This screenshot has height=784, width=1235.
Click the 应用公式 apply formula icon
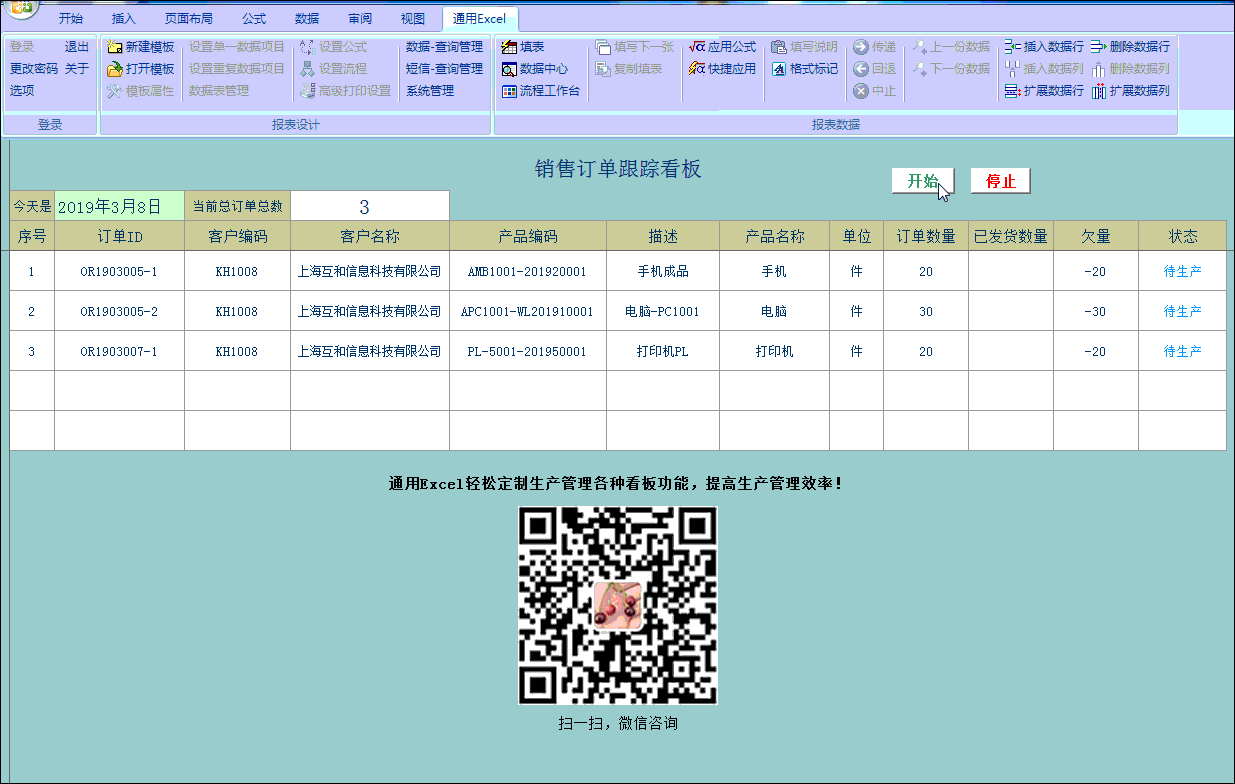[x=697, y=47]
